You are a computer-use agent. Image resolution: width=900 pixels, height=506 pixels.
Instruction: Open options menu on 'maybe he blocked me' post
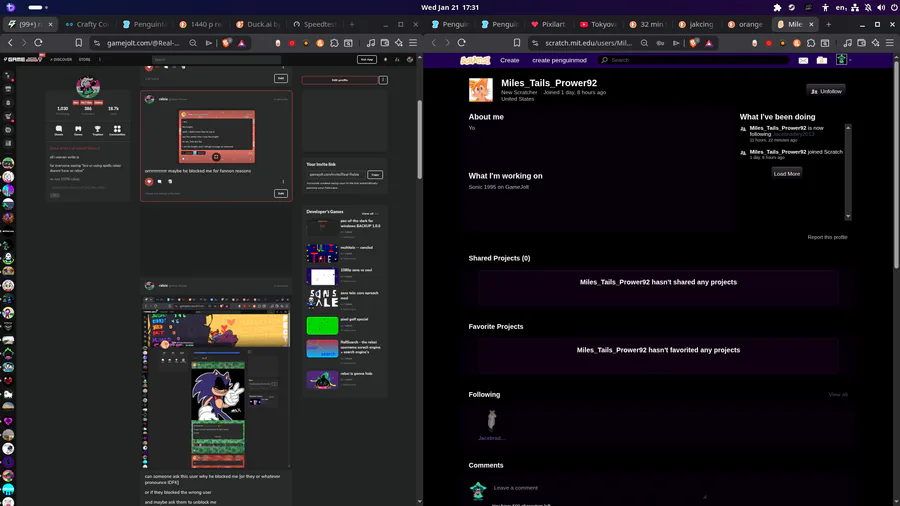click(x=283, y=182)
